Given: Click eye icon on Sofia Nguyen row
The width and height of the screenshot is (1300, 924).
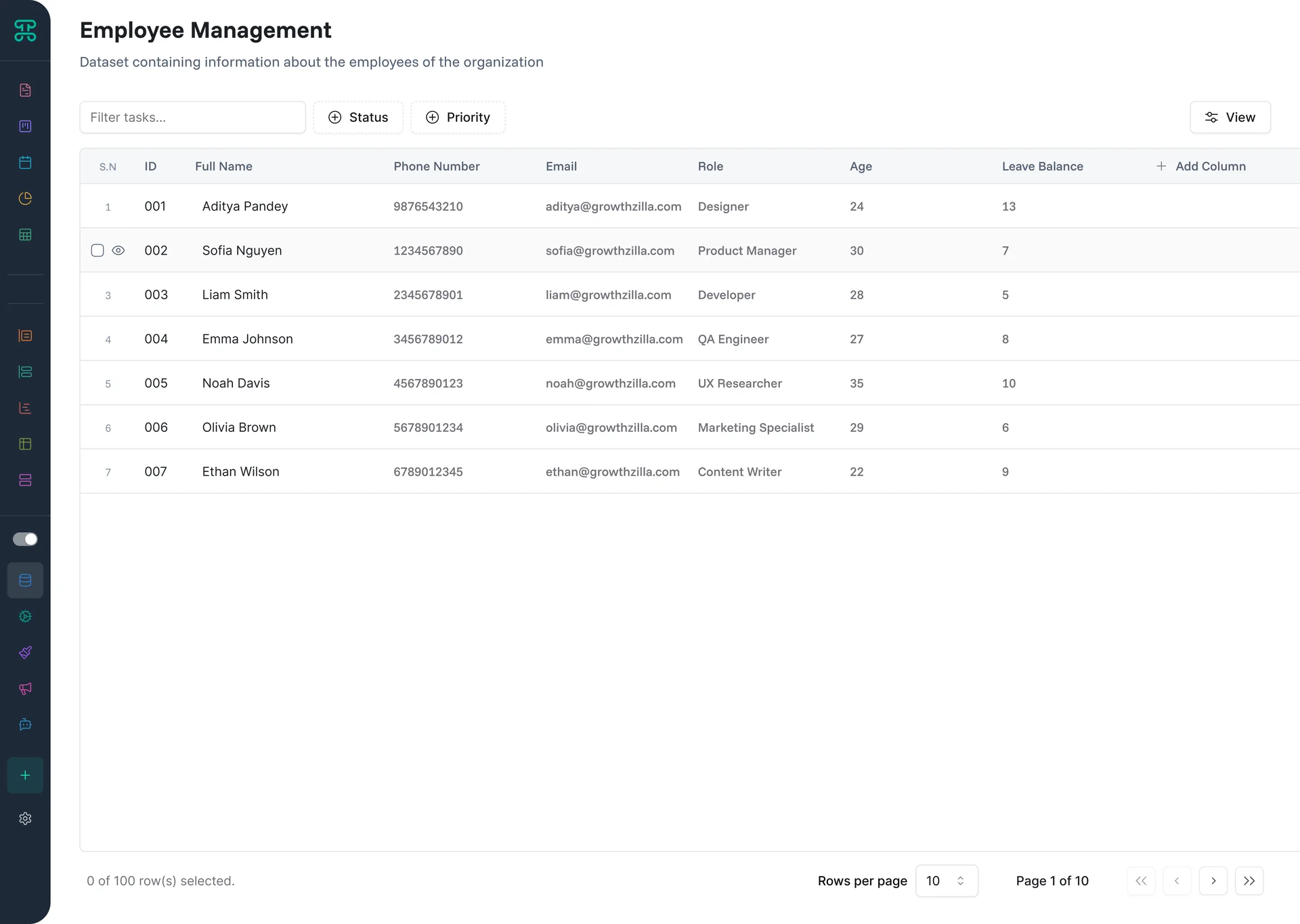Looking at the screenshot, I should pos(118,250).
